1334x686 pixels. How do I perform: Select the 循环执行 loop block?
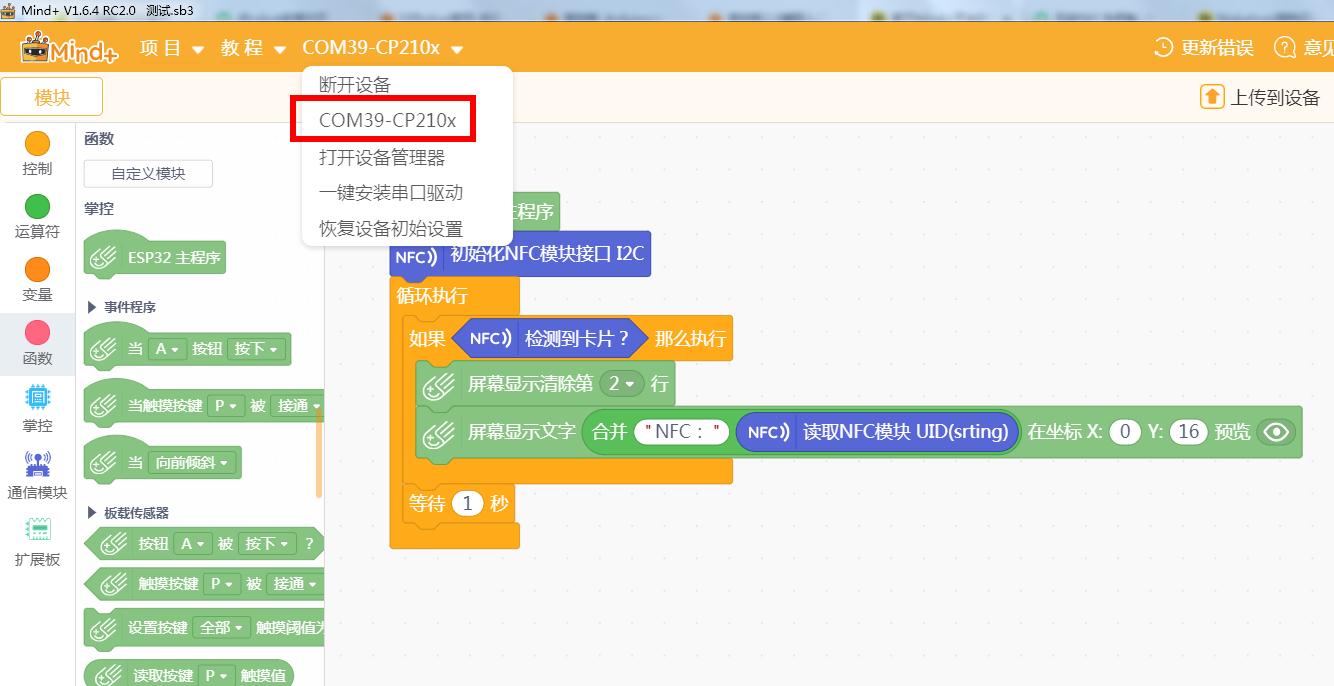[x=432, y=295]
